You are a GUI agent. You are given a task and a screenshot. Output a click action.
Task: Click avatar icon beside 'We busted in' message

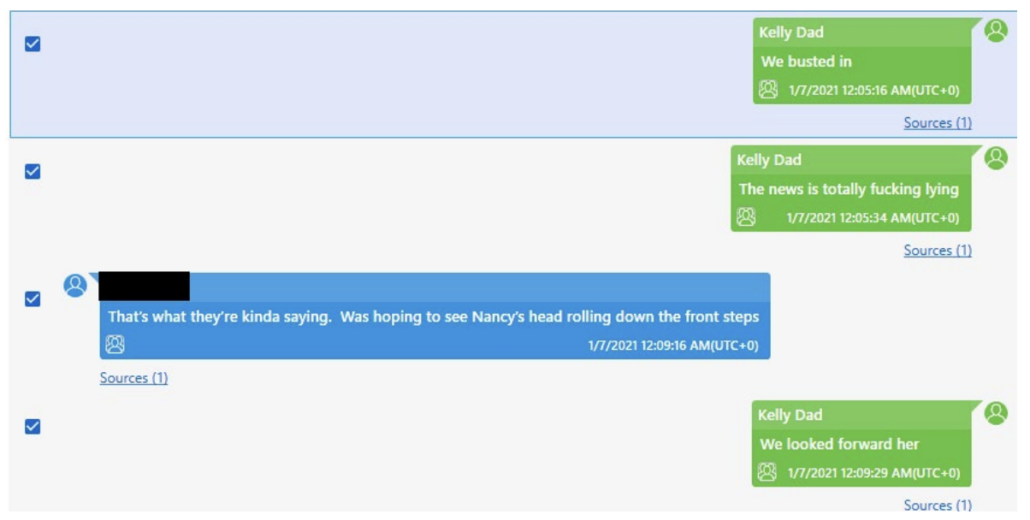click(x=996, y=31)
